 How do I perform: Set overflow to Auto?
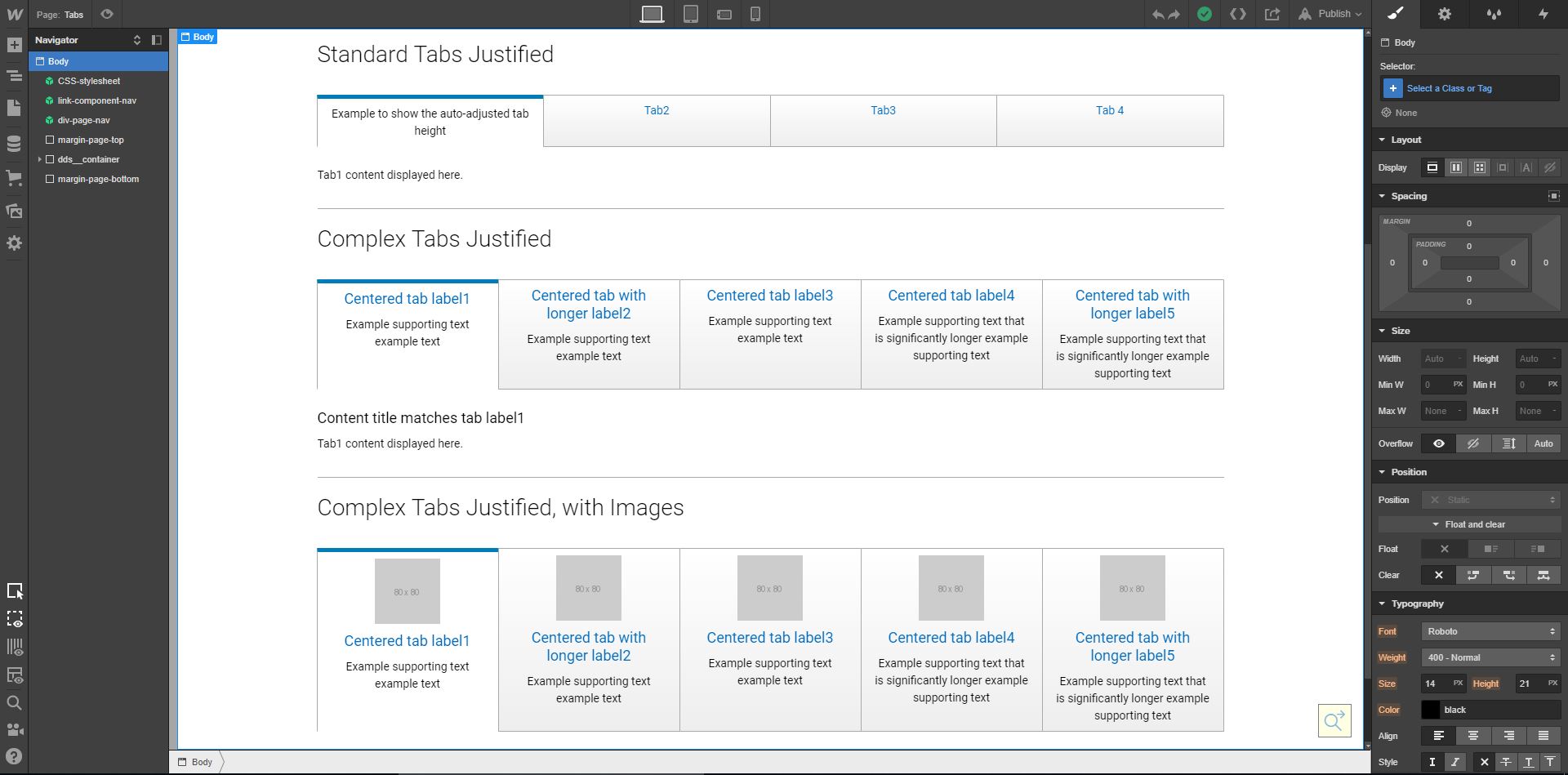[1543, 443]
